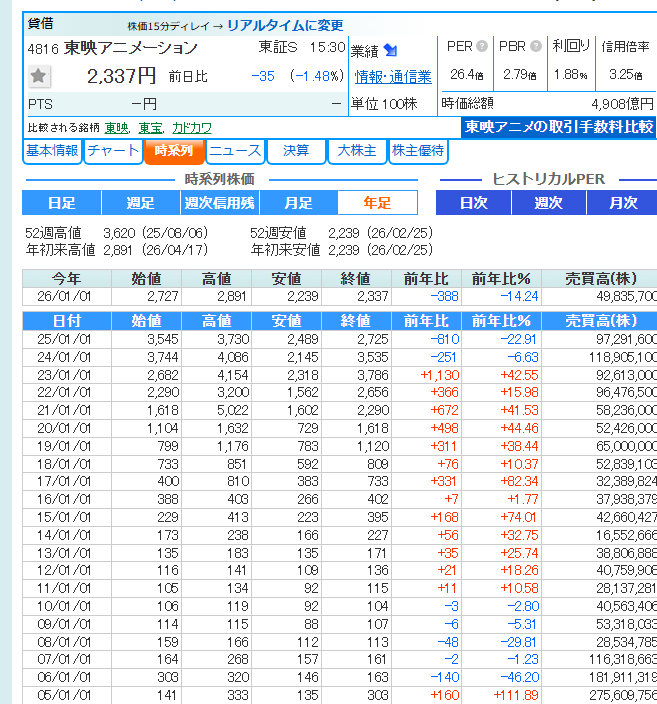Open the ニュース tab
Viewport: 657px width, 704px height.
(x=235, y=151)
